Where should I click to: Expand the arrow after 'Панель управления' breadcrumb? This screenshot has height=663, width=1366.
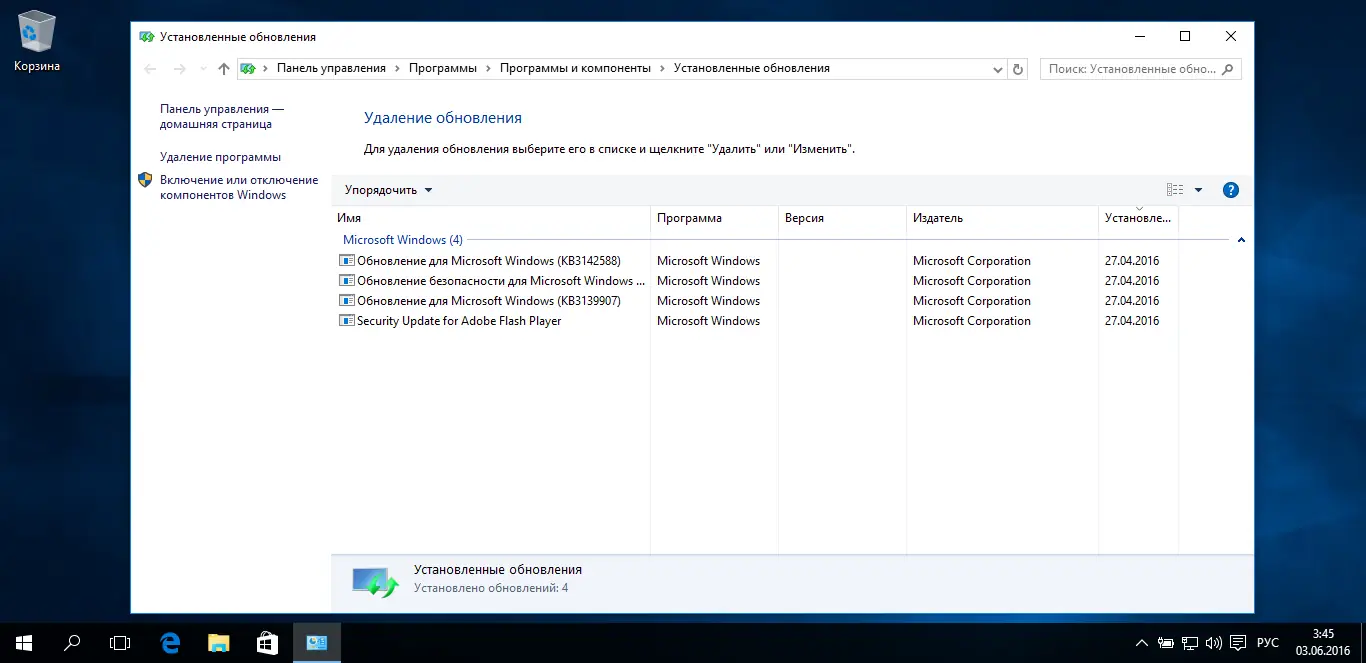tap(397, 68)
